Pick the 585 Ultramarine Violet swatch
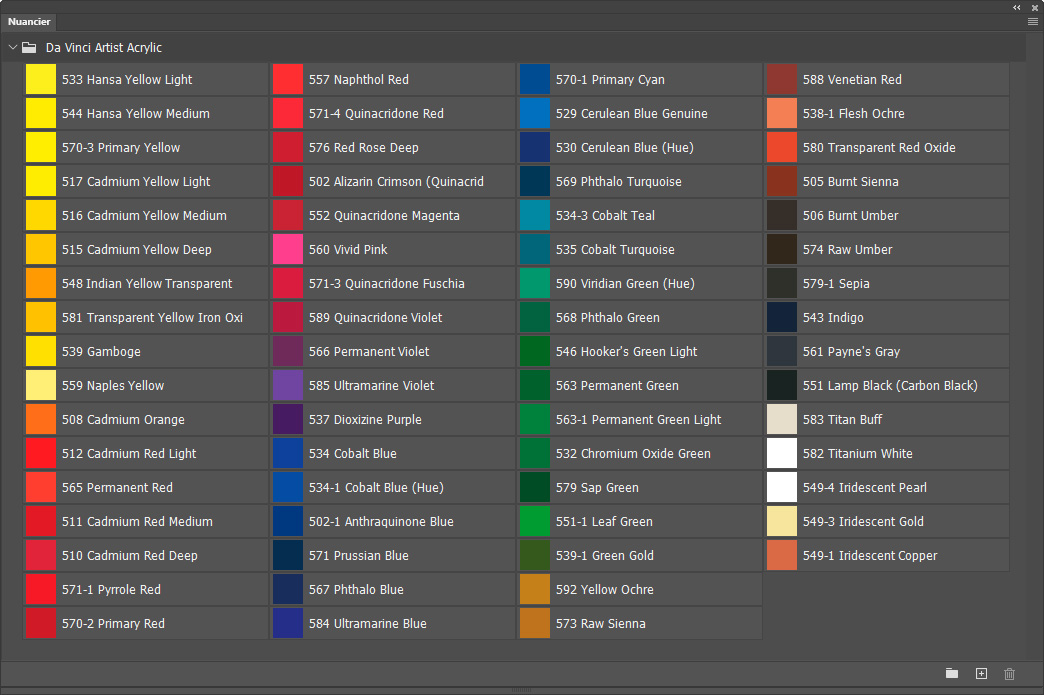 pyautogui.click(x=393, y=385)
